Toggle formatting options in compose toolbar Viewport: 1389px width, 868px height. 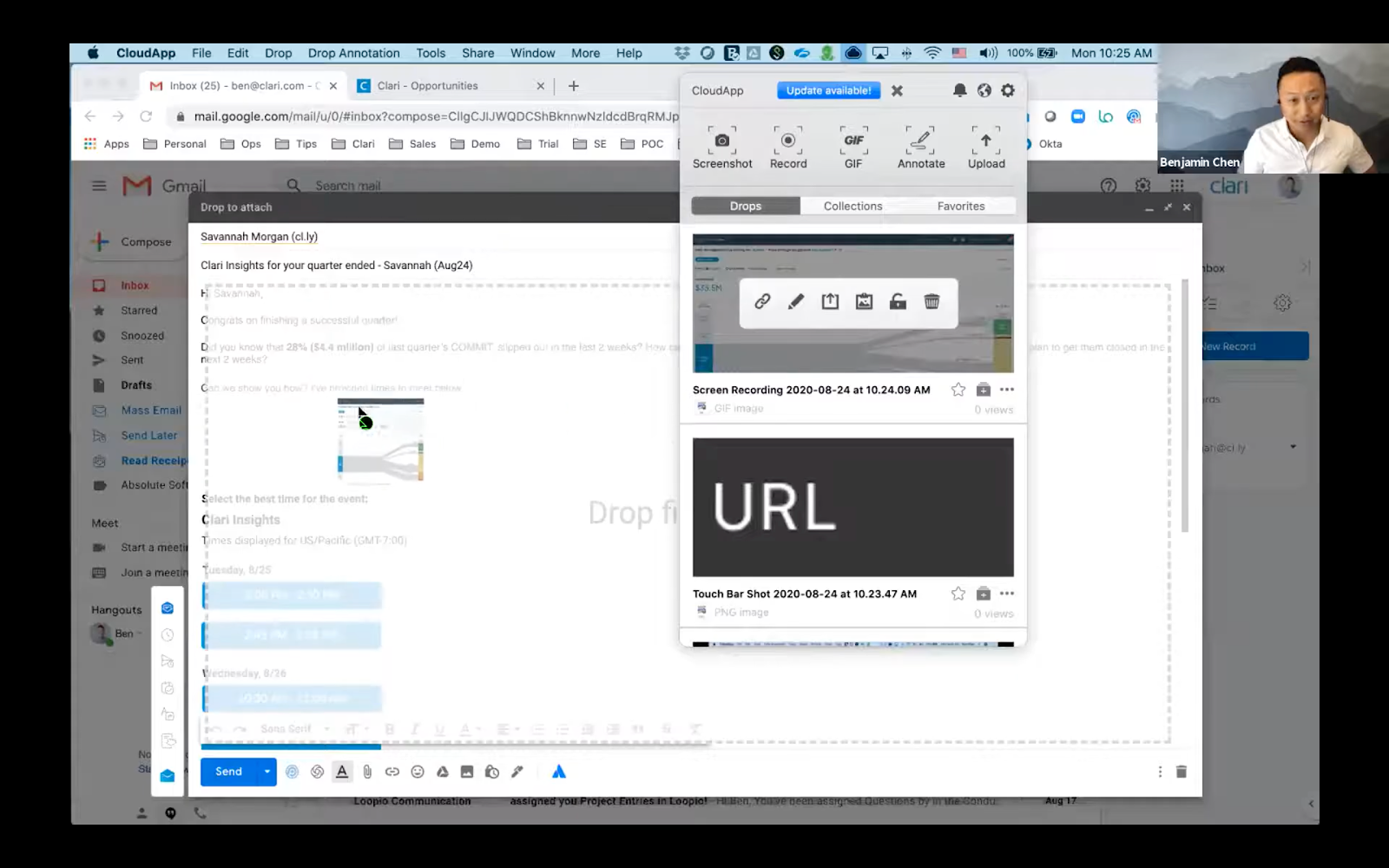pos(342,772)
